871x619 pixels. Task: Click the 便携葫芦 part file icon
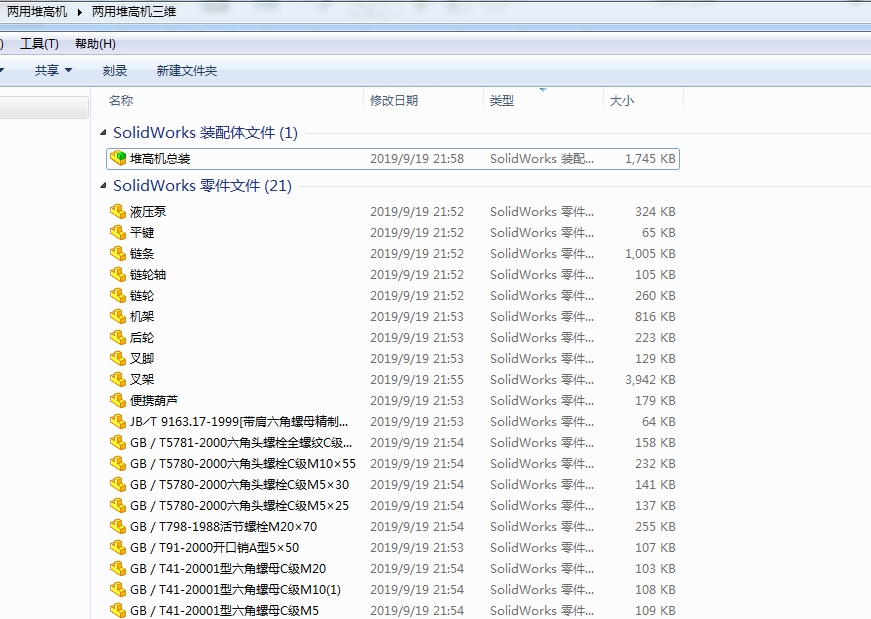118,401
